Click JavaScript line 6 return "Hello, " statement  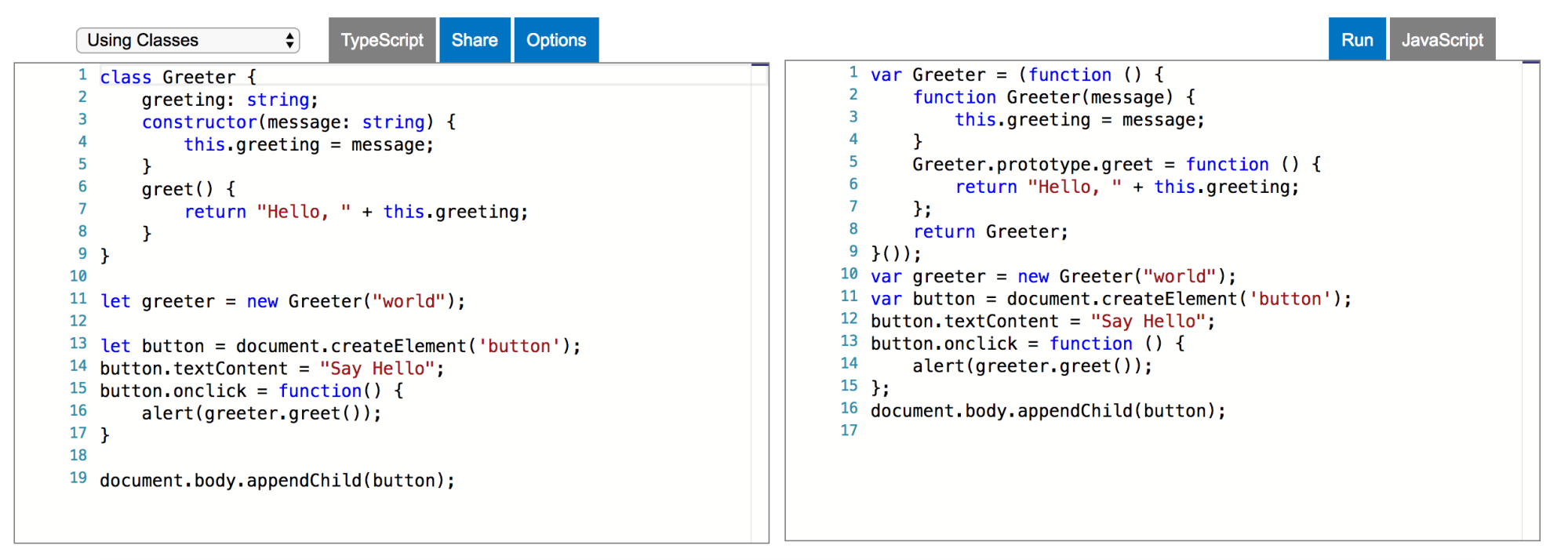coord(1127,187)
